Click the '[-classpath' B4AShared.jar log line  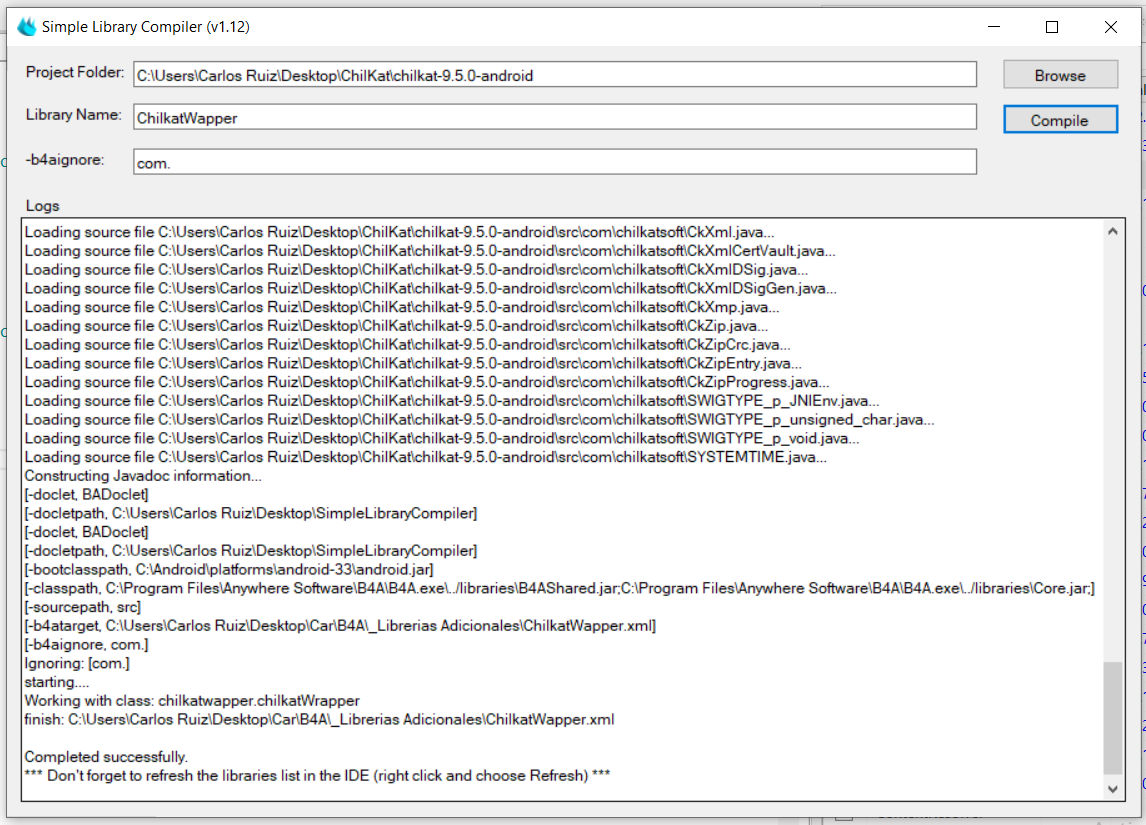560,588
